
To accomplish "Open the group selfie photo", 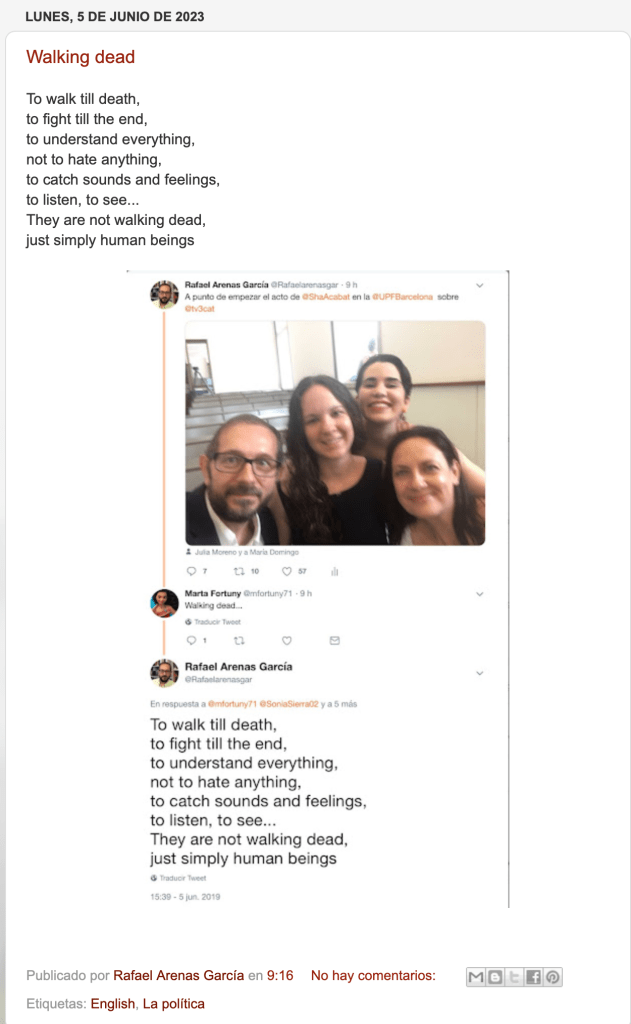I will pyautogui.click(x=335, y=433).
